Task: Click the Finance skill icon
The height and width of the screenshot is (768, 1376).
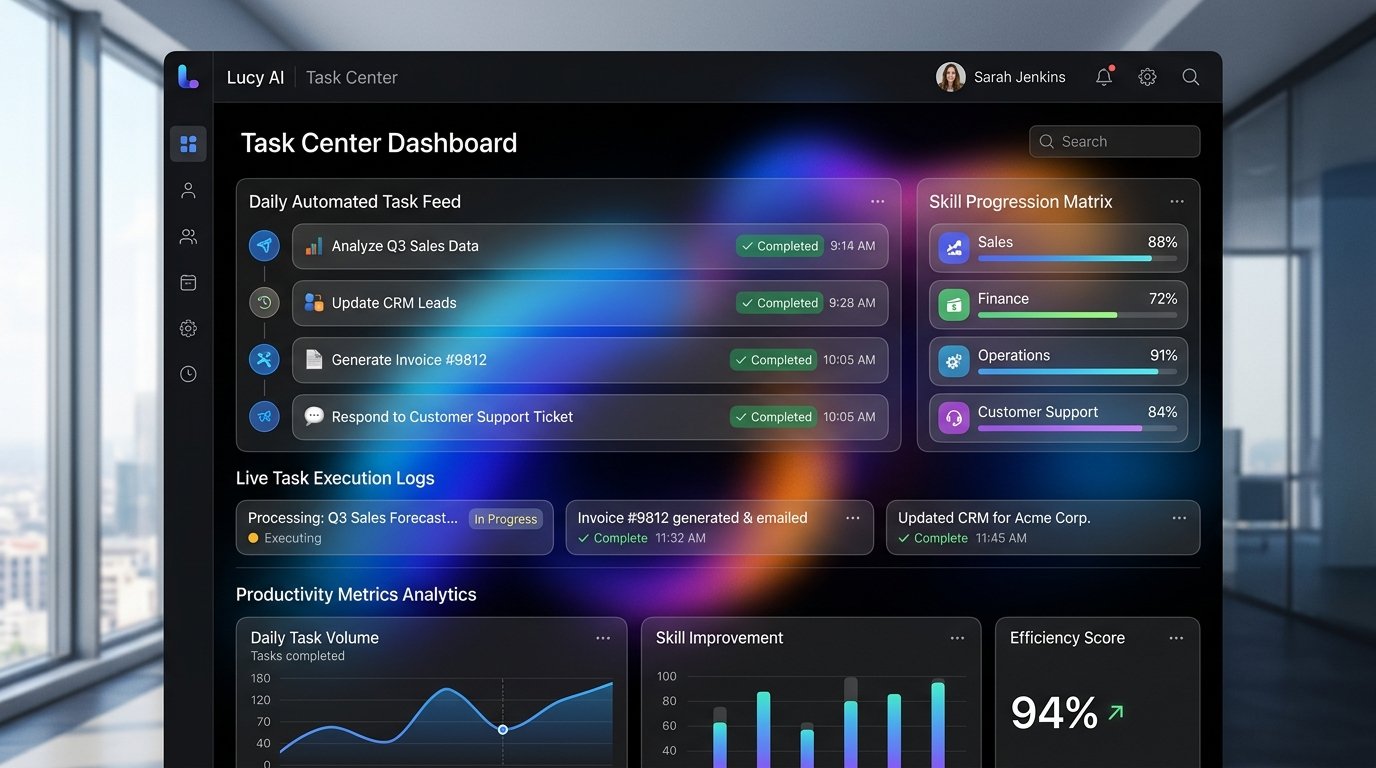Action: pyautogui.click(x=954, y=305)
